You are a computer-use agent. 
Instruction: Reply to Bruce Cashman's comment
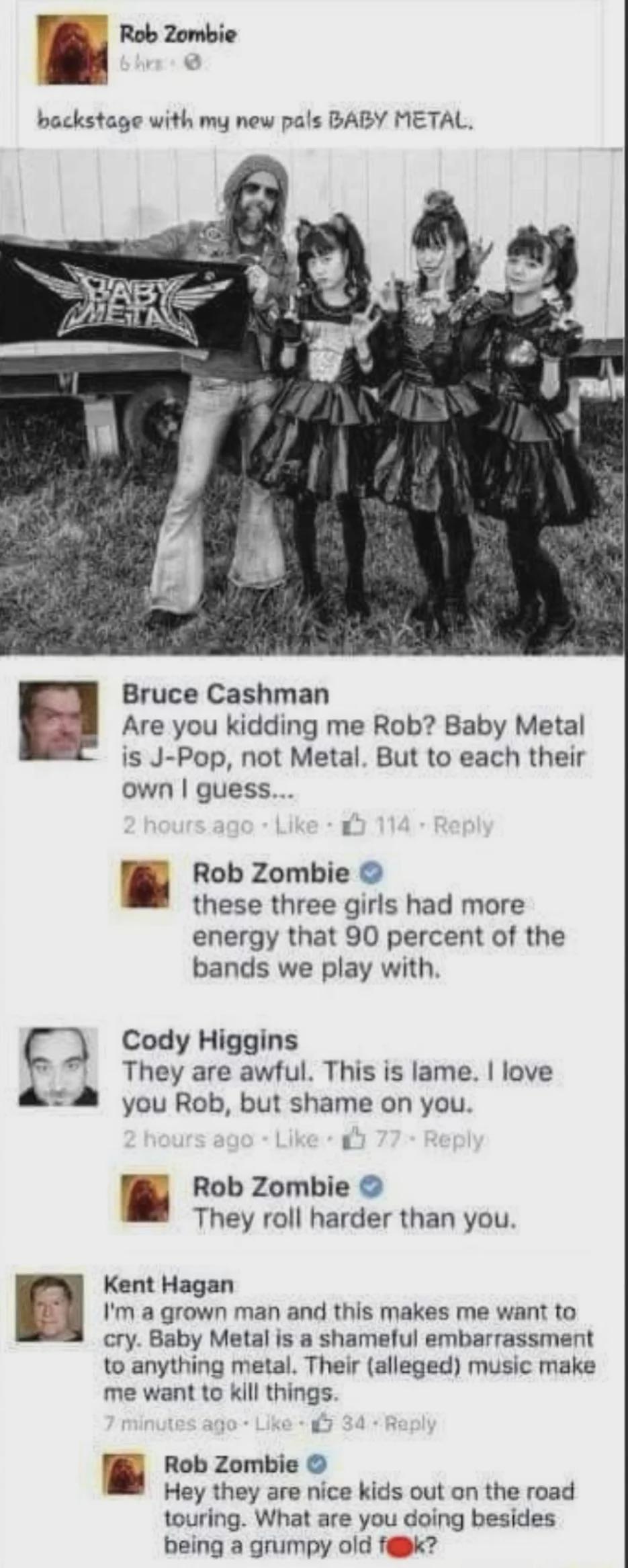click(x=463, y=825)
